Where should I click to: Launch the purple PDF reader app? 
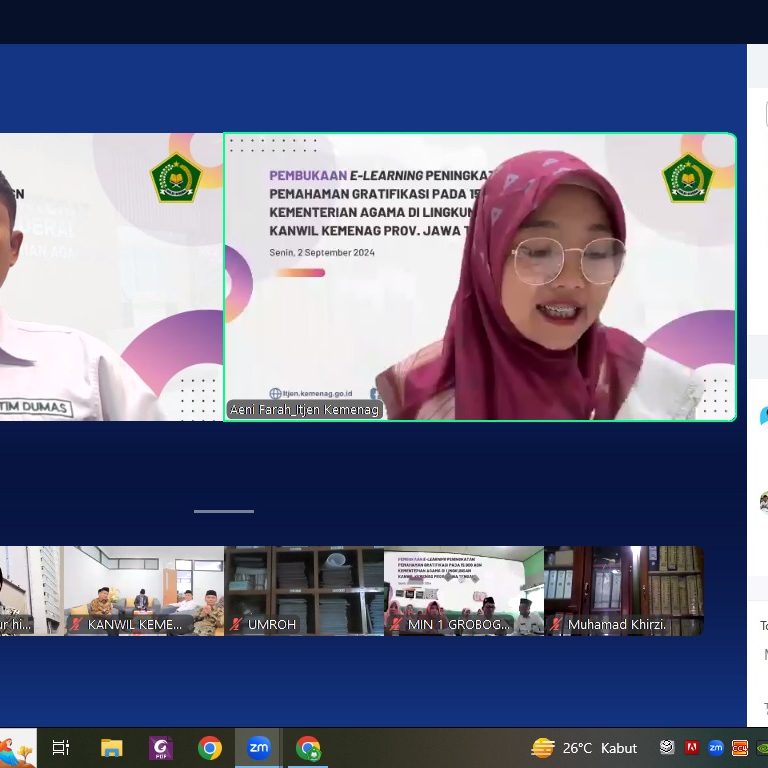click(x=161, y=748)
